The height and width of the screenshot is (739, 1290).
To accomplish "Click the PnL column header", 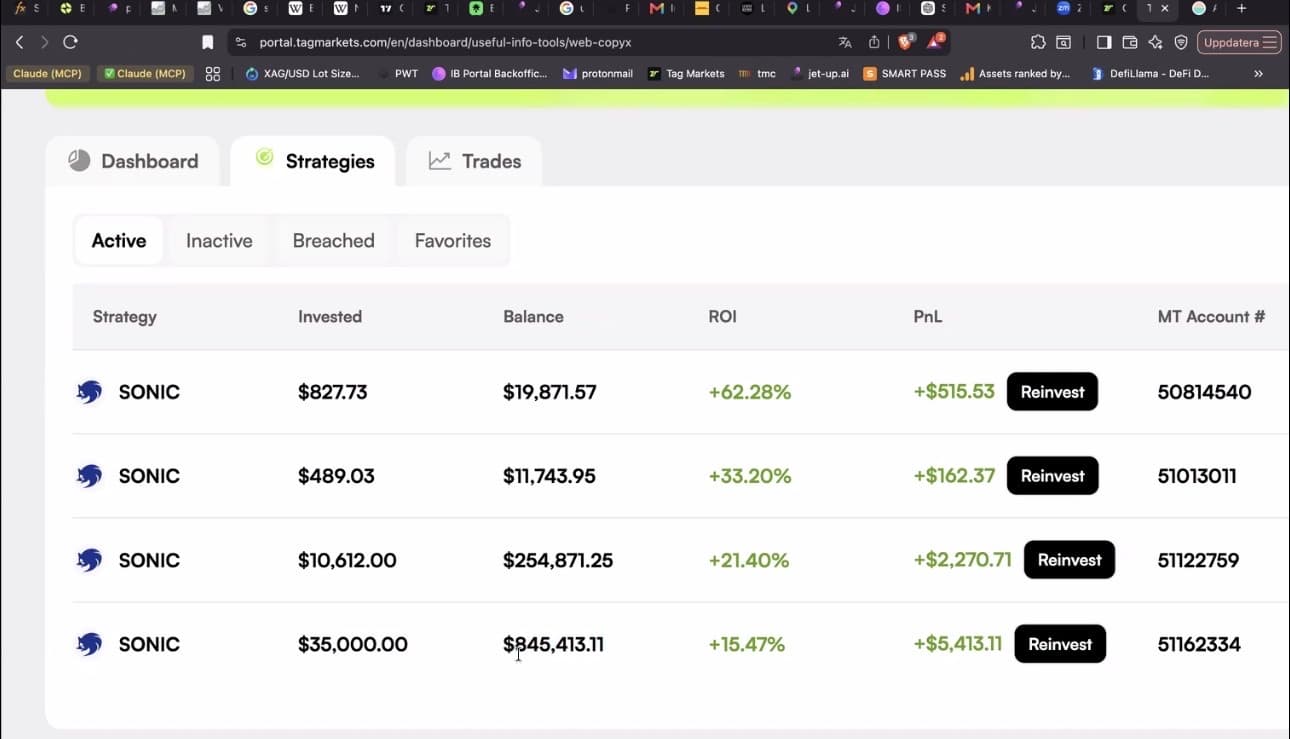I will point(928,316).
